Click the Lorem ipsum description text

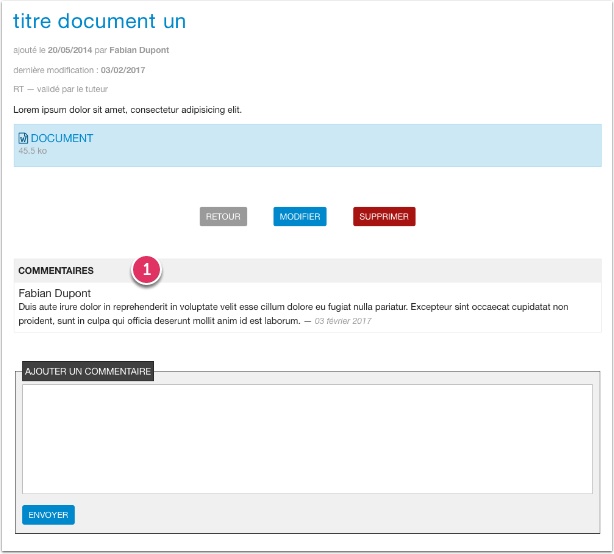(x=127, y=109)
